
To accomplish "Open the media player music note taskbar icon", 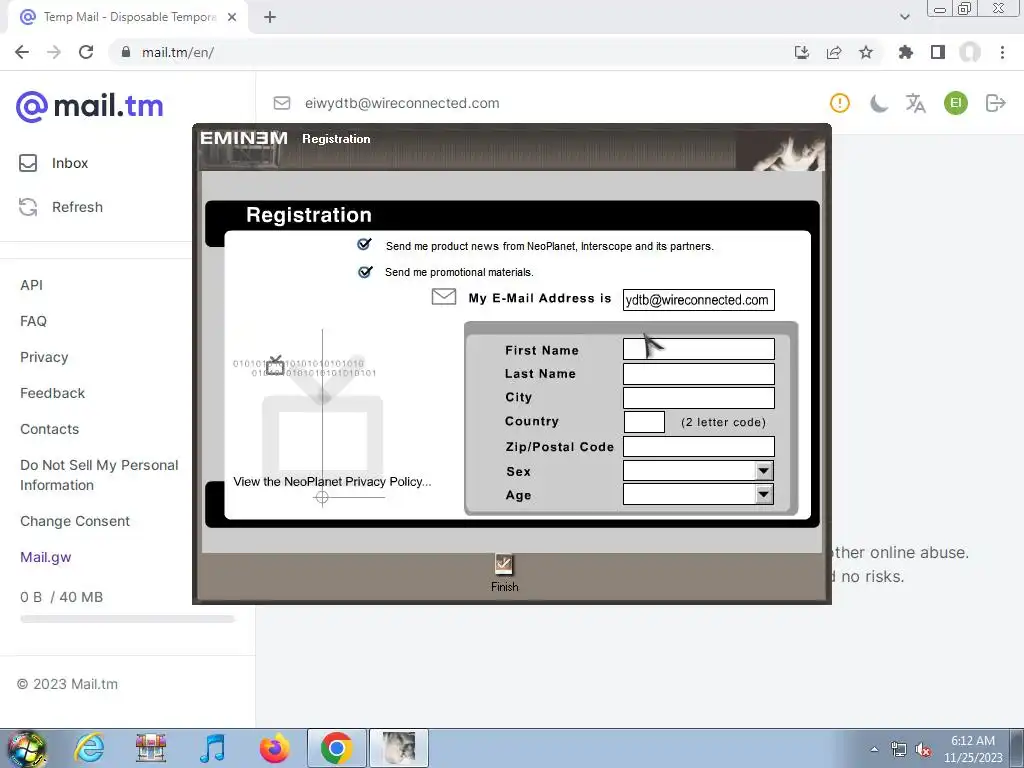I will (x=212, y=748).
